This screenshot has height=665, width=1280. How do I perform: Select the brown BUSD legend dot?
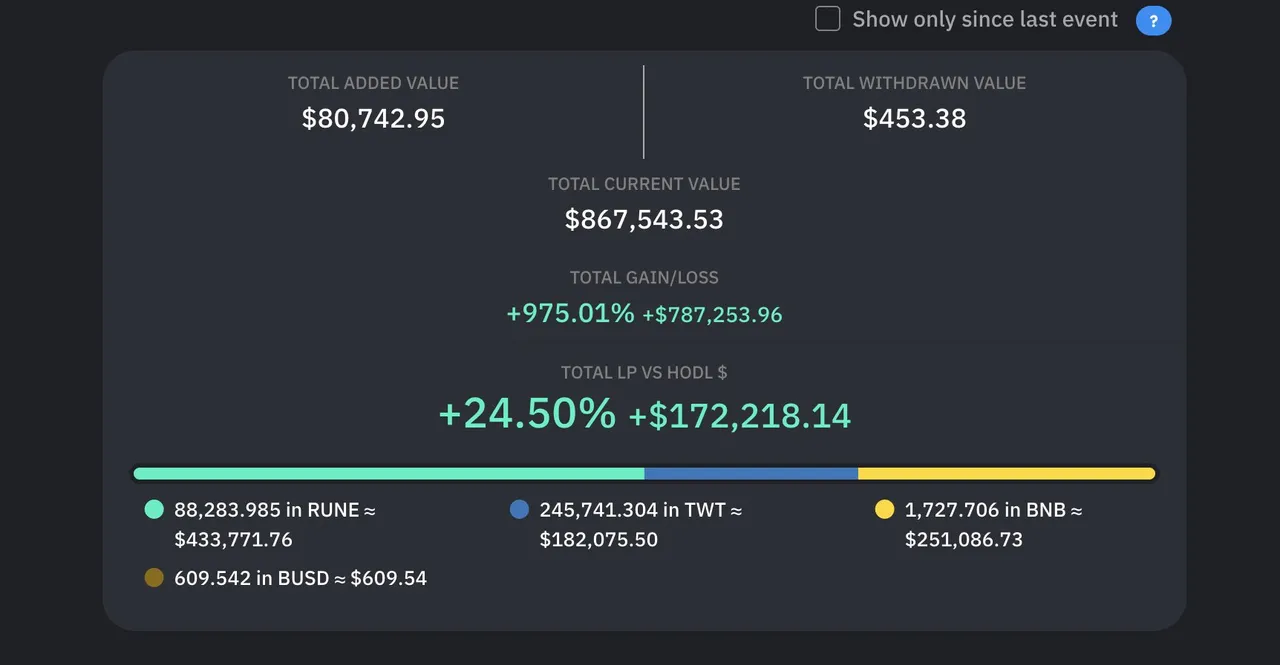pyautogui.click(x=154, y=578)
